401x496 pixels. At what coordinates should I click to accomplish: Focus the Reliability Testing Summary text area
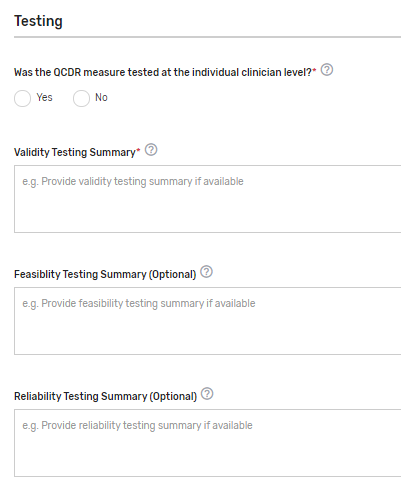207,443
